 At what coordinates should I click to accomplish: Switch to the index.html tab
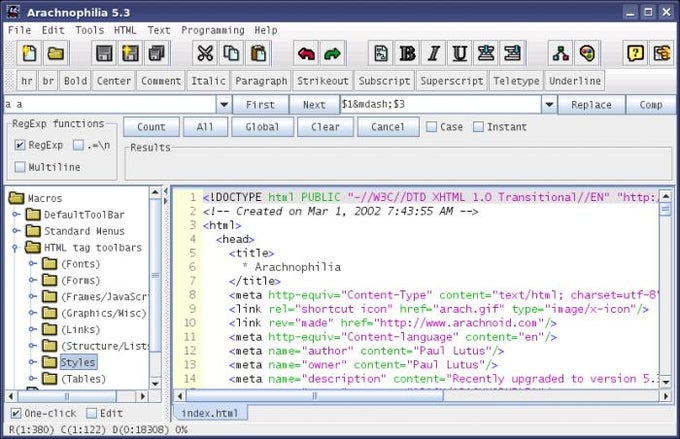click(210, 413)
